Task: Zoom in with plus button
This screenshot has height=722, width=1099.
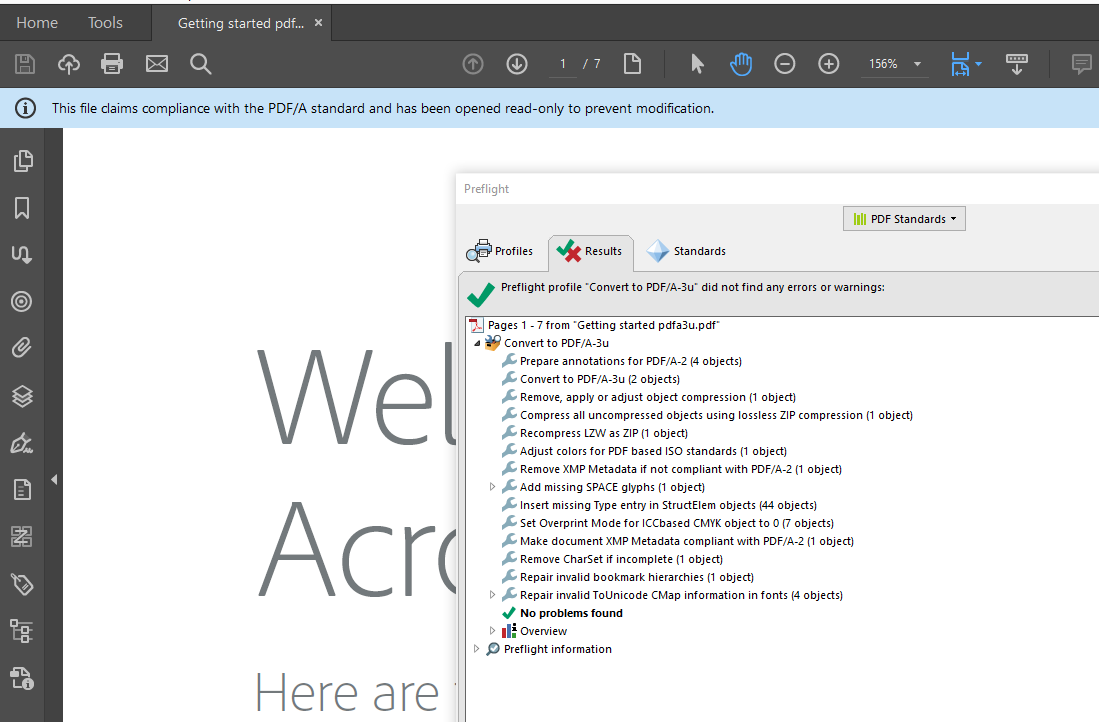Action: tap(828, 64)
